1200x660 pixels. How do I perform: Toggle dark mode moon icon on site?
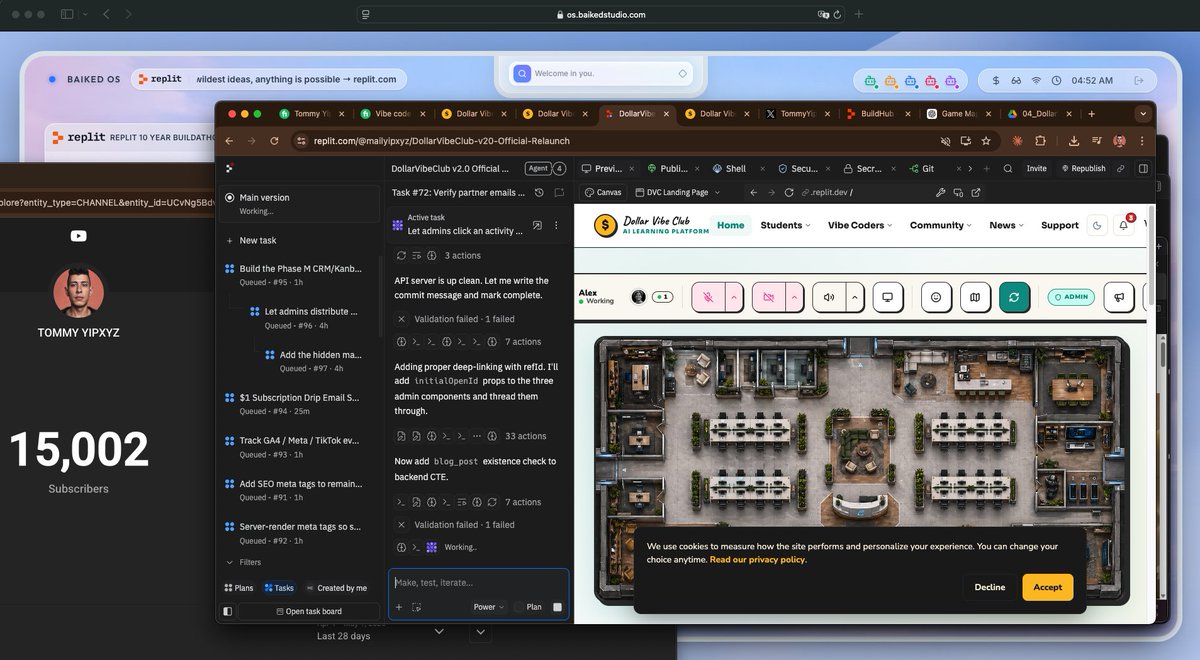click(1097, 225)
